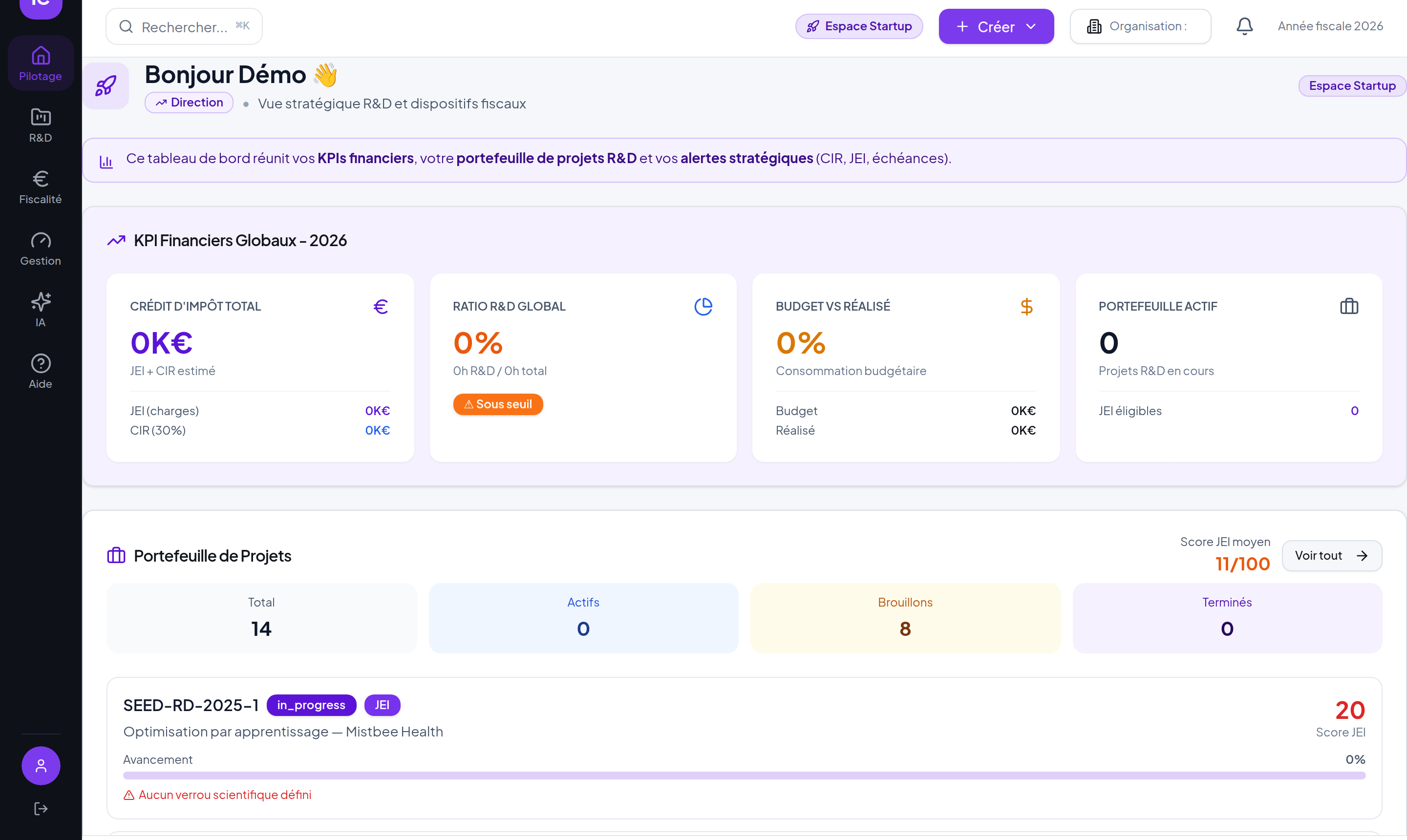Expand the Créer dropdown
1407x840 pixels.
point(996,26)
